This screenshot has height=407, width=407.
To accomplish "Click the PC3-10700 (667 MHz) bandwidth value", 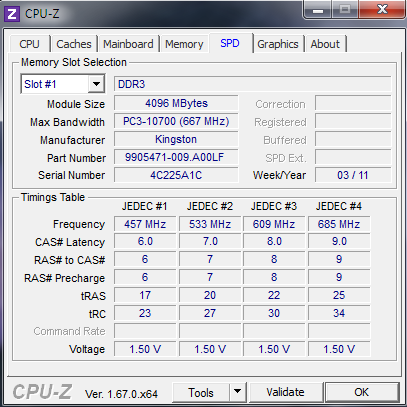I will 176,121.
